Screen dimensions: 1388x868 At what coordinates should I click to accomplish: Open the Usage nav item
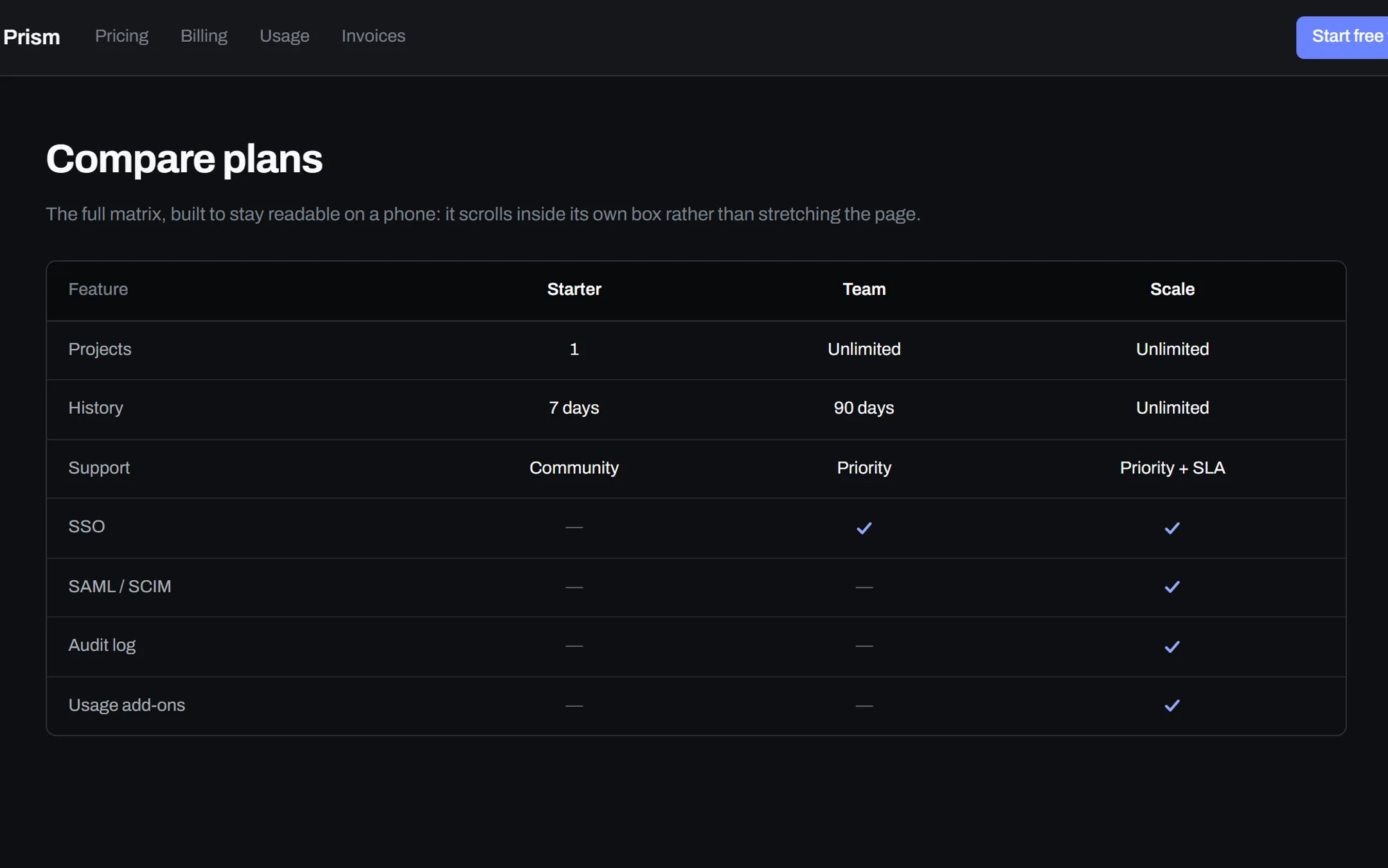click(x=284, y=36)
